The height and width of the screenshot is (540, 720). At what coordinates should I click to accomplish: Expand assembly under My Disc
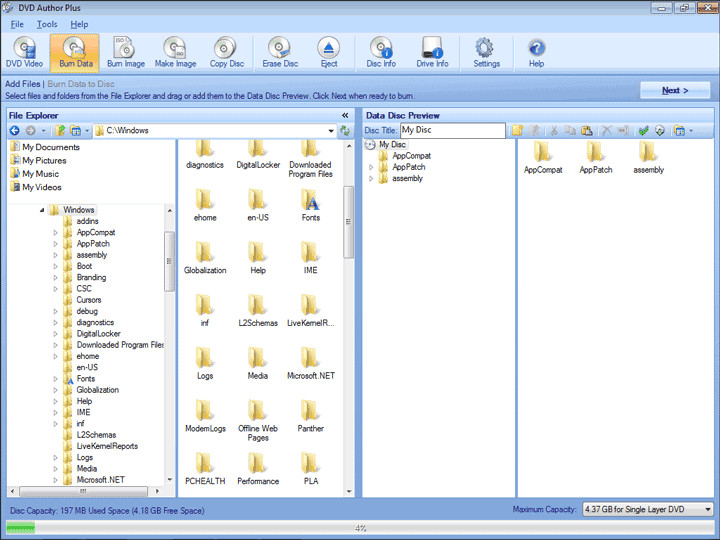371,179
